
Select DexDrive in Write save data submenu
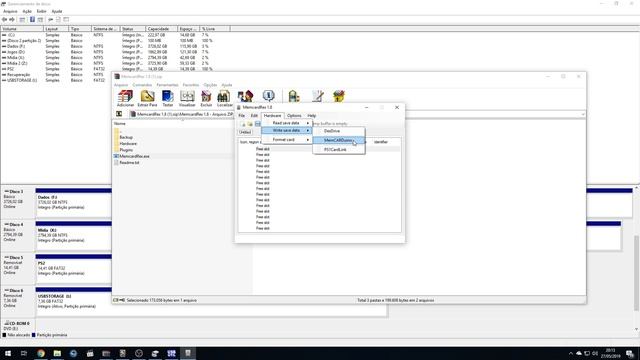[339, 131]
